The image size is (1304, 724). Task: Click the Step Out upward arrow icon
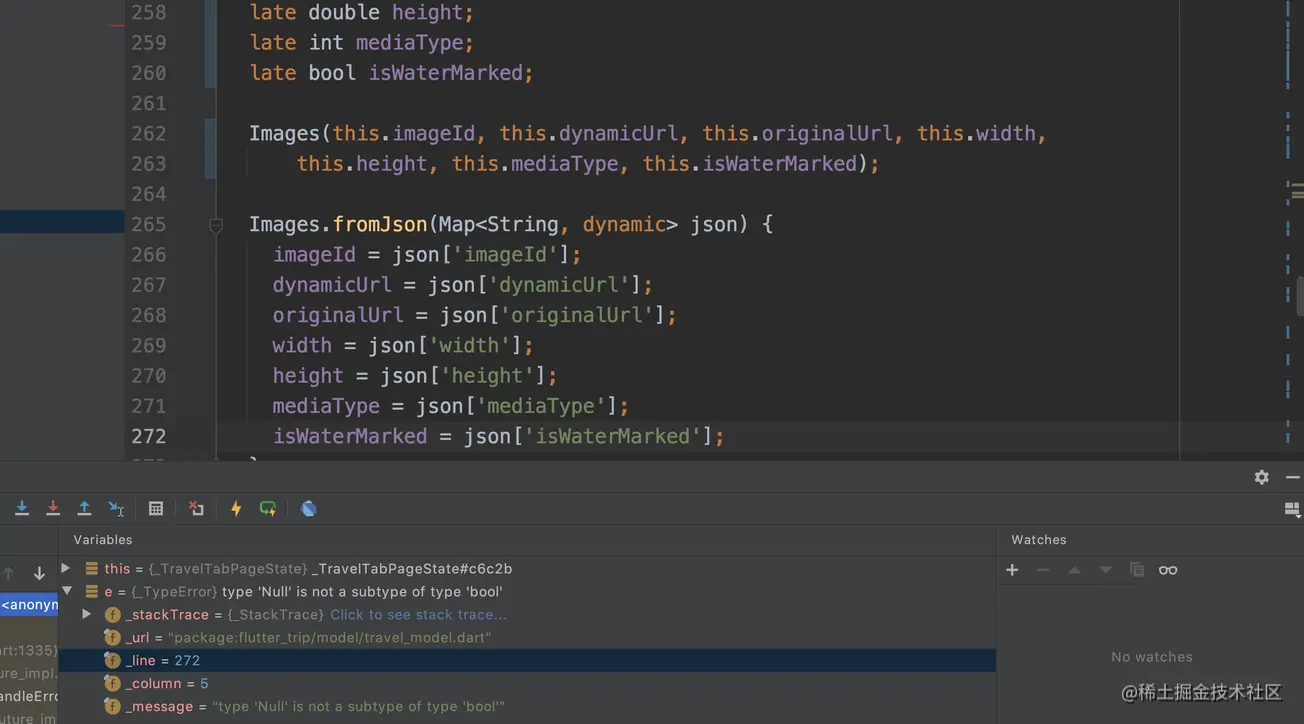coord(84,509)
